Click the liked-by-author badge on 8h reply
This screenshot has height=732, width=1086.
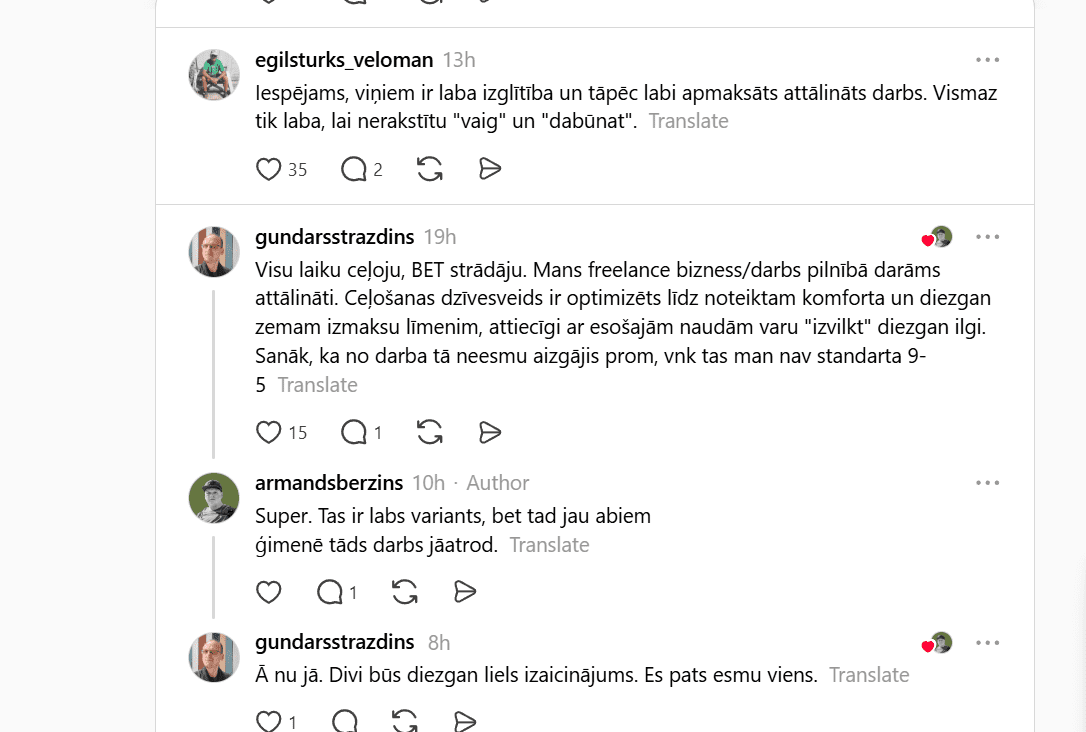(x=937, y=643)
